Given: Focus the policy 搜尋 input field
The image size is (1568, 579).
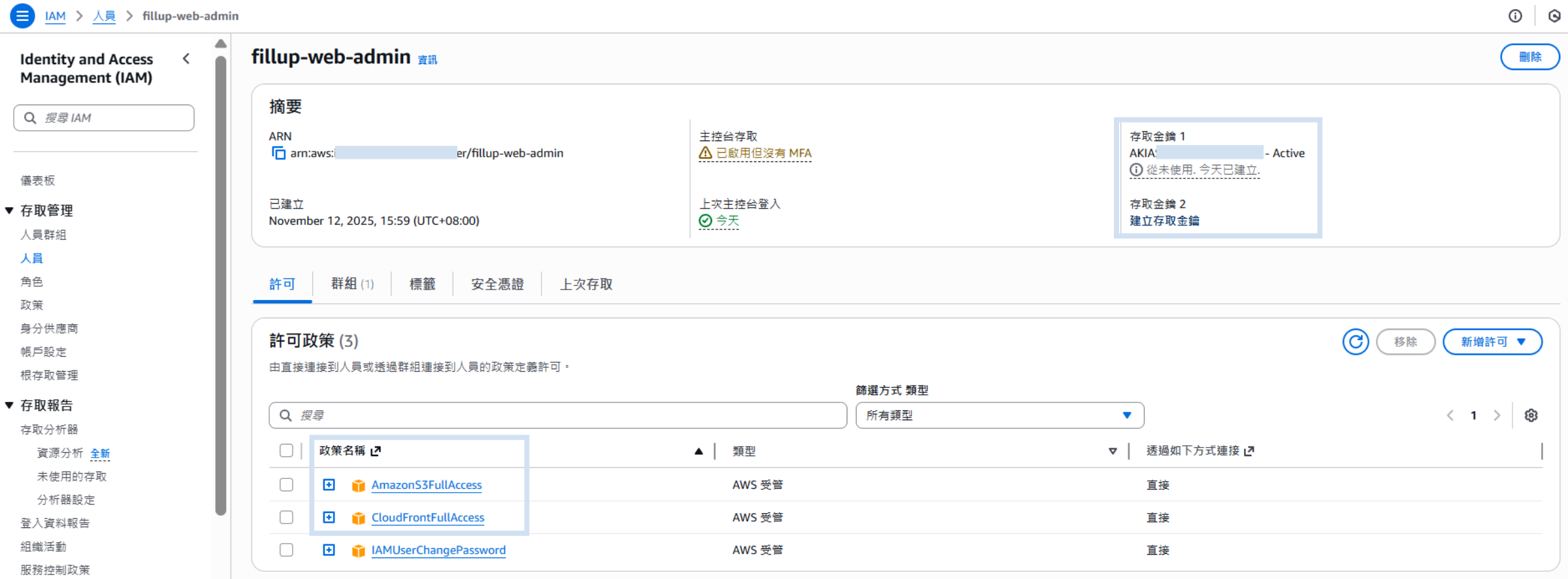Looking at the screenshot, I should (x=558, y=416).
